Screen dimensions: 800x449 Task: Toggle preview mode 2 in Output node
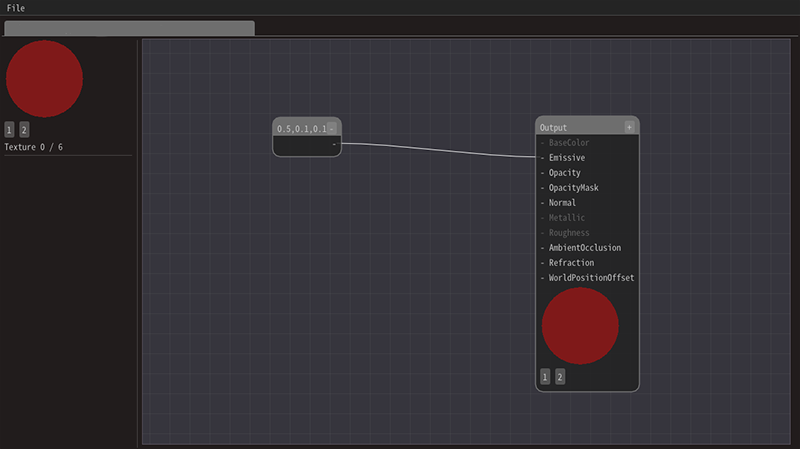(x=560, y=377)
